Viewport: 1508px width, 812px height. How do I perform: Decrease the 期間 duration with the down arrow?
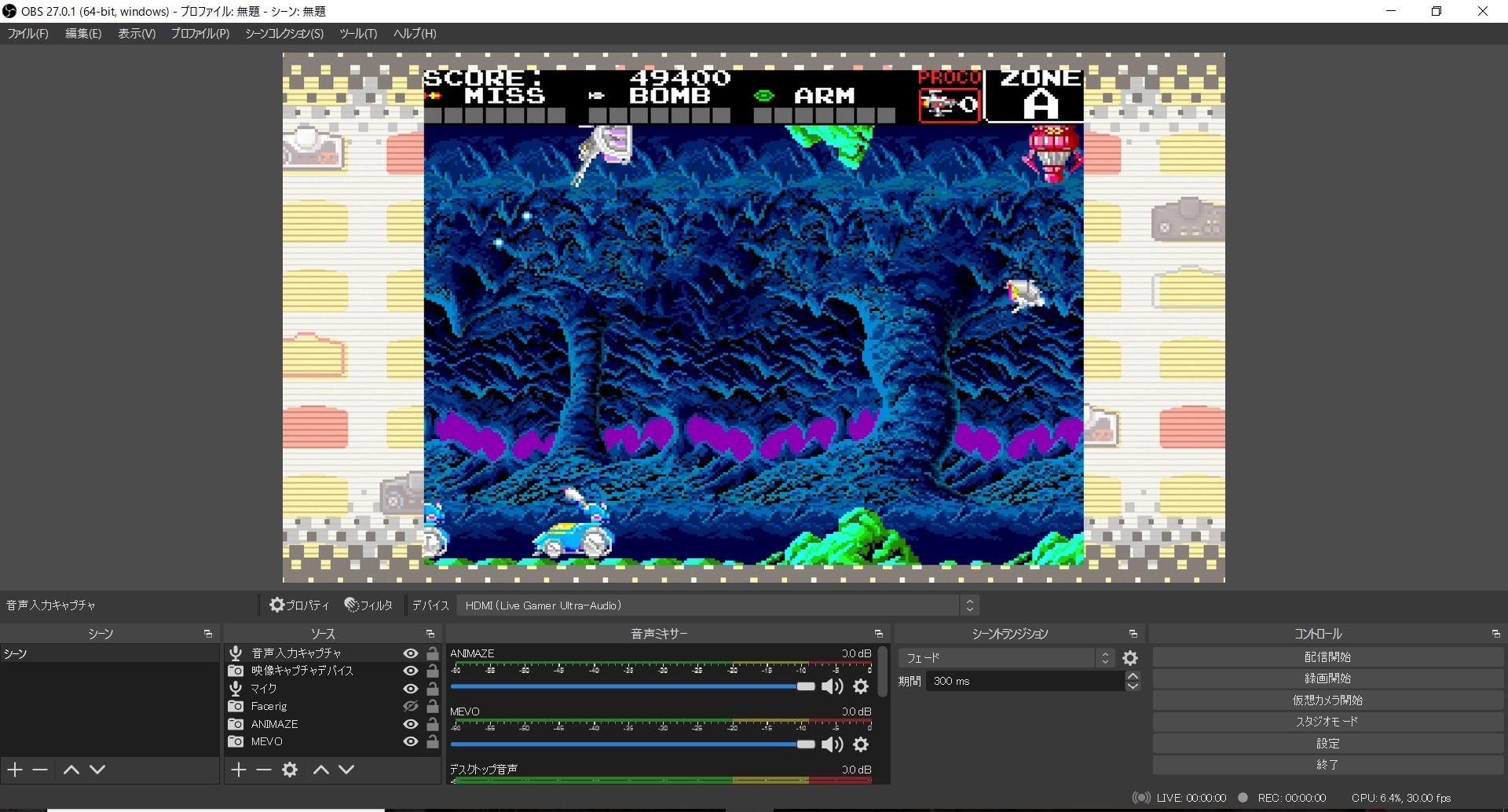(x=1133, y=686)
